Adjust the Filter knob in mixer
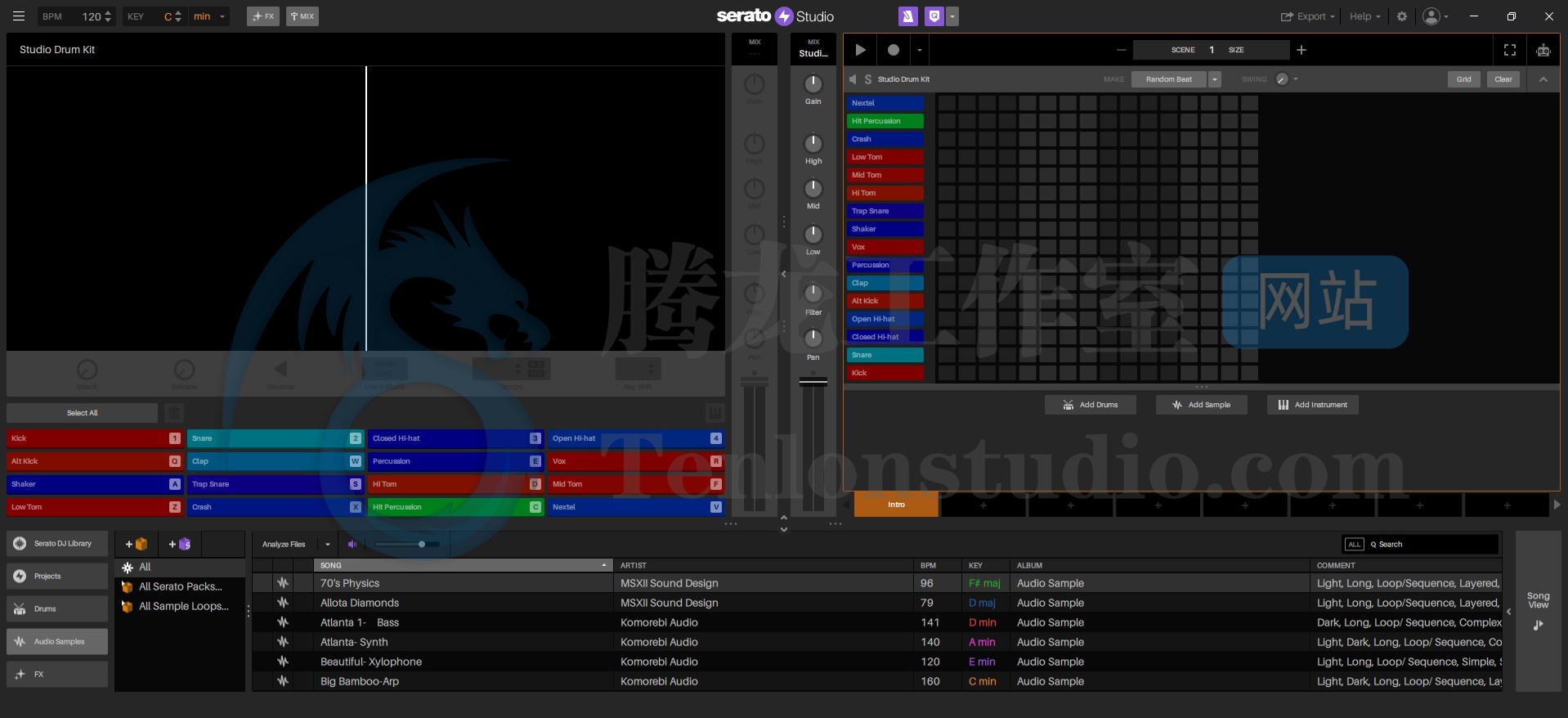 pos(813,293)
